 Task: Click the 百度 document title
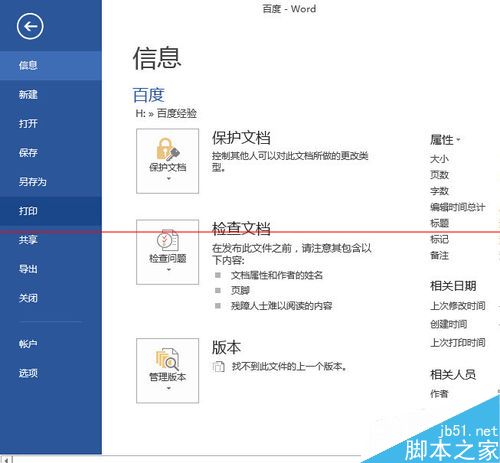149,95
